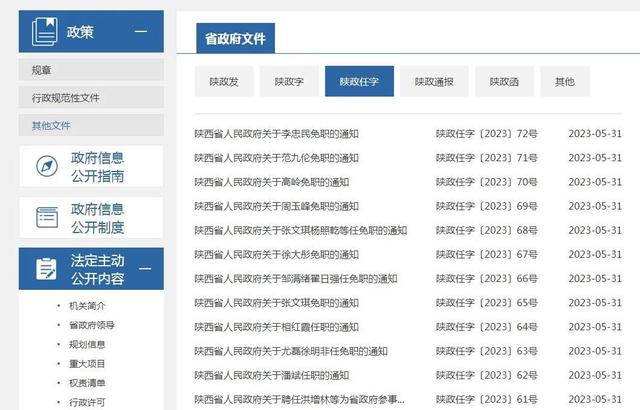Open the 重大项目 link

[87, 363]
